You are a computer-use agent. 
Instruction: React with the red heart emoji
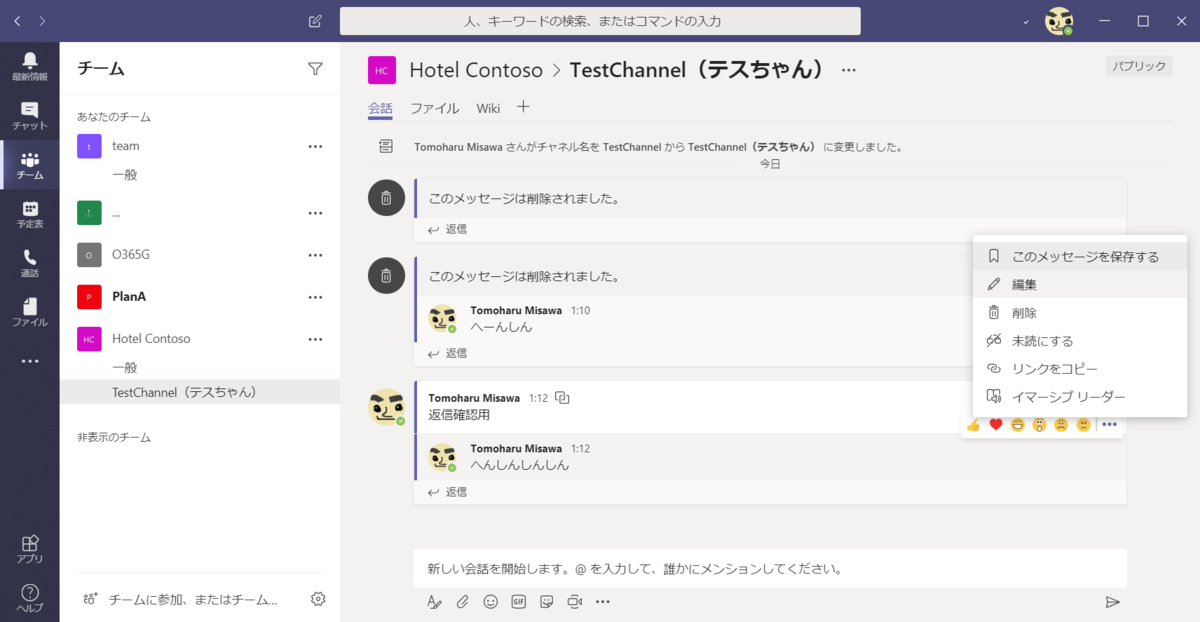[996, 425]
